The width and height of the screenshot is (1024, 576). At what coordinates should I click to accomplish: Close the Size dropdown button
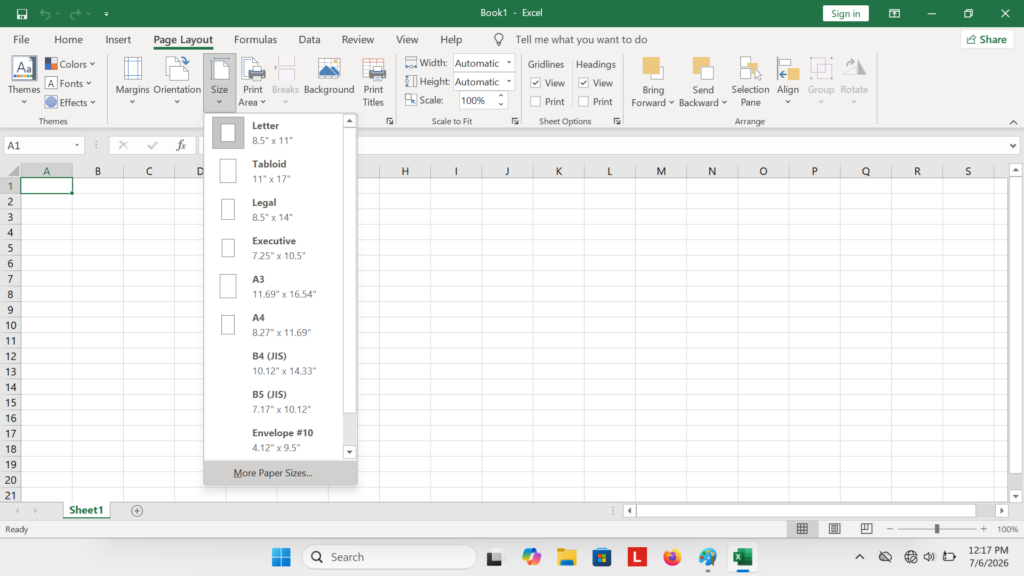tap(219, 82)
